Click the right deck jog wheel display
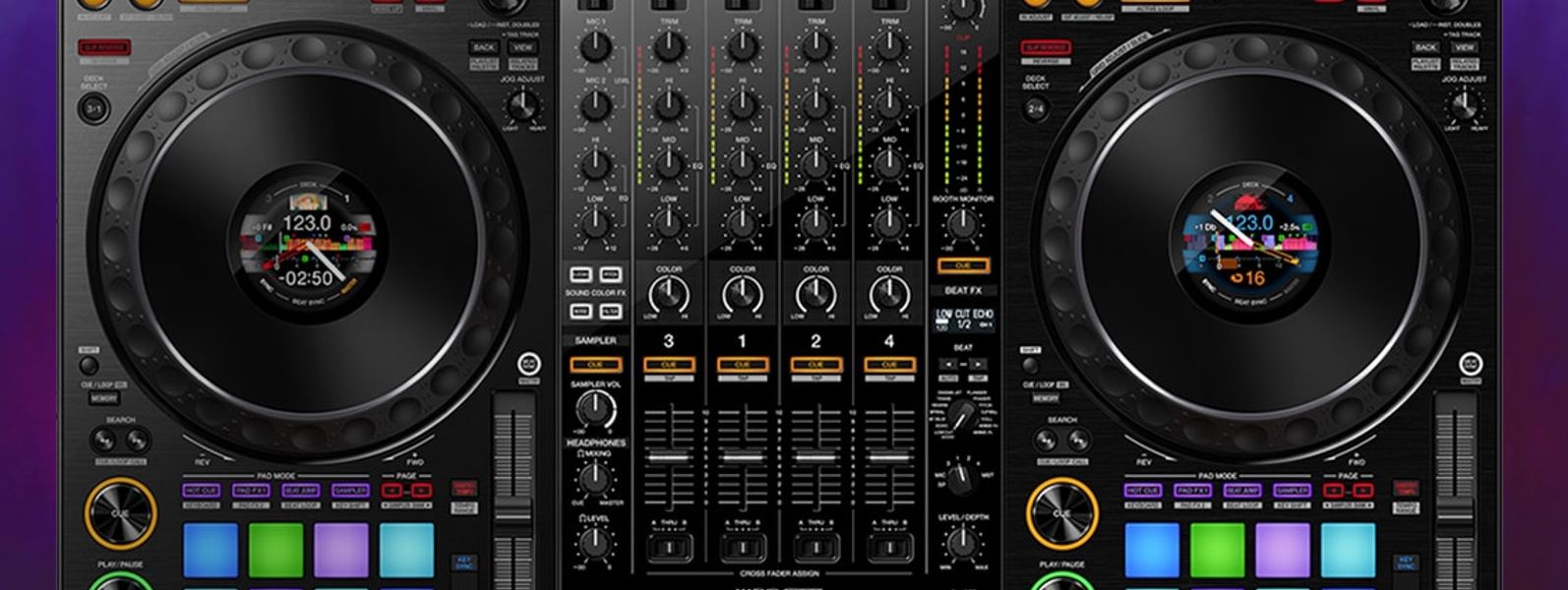 pyautogui.click(x=1249, y=243)
